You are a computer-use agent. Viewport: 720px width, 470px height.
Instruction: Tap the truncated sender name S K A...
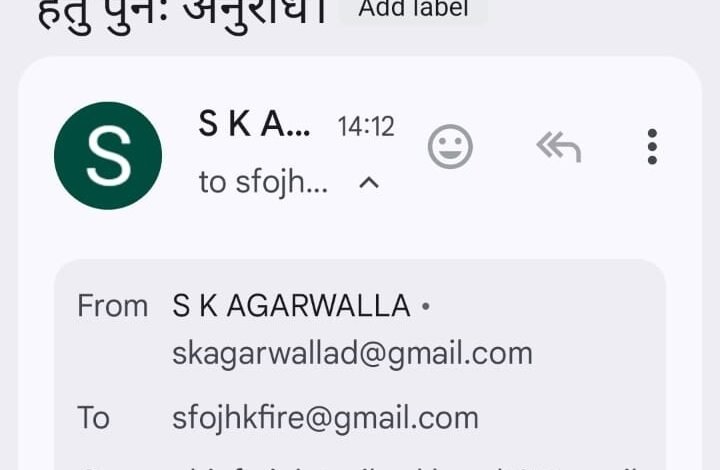[x=254, y=124]
